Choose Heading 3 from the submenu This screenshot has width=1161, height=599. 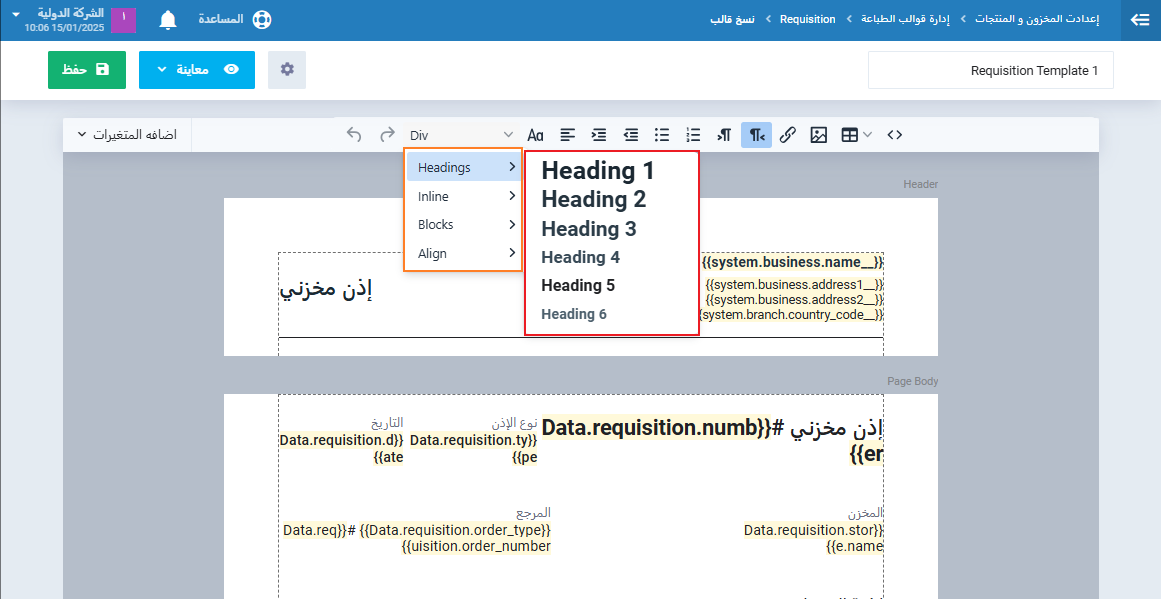point(589,229)
